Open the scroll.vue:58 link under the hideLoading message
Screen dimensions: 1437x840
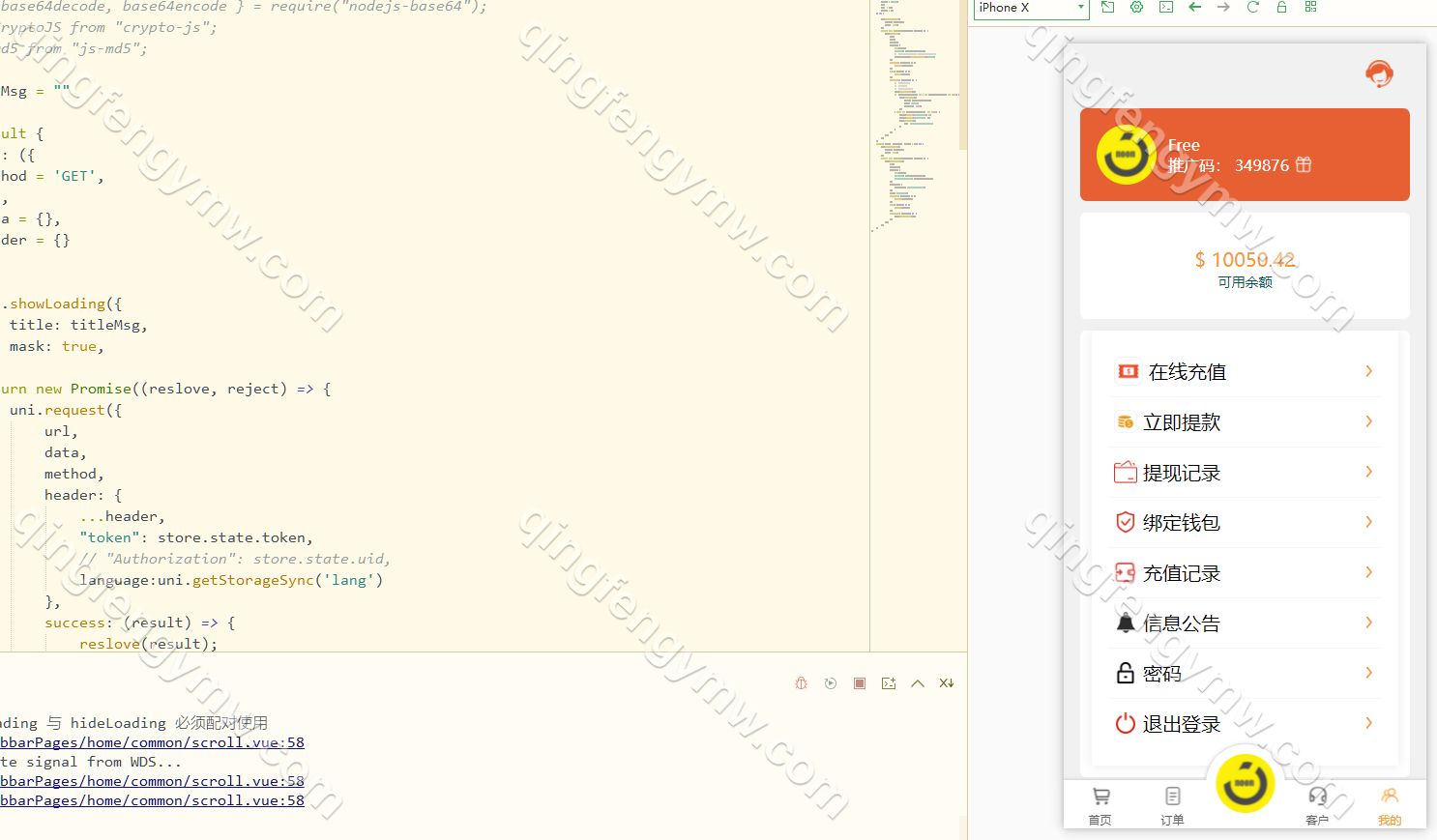click(x=152, y=742)
